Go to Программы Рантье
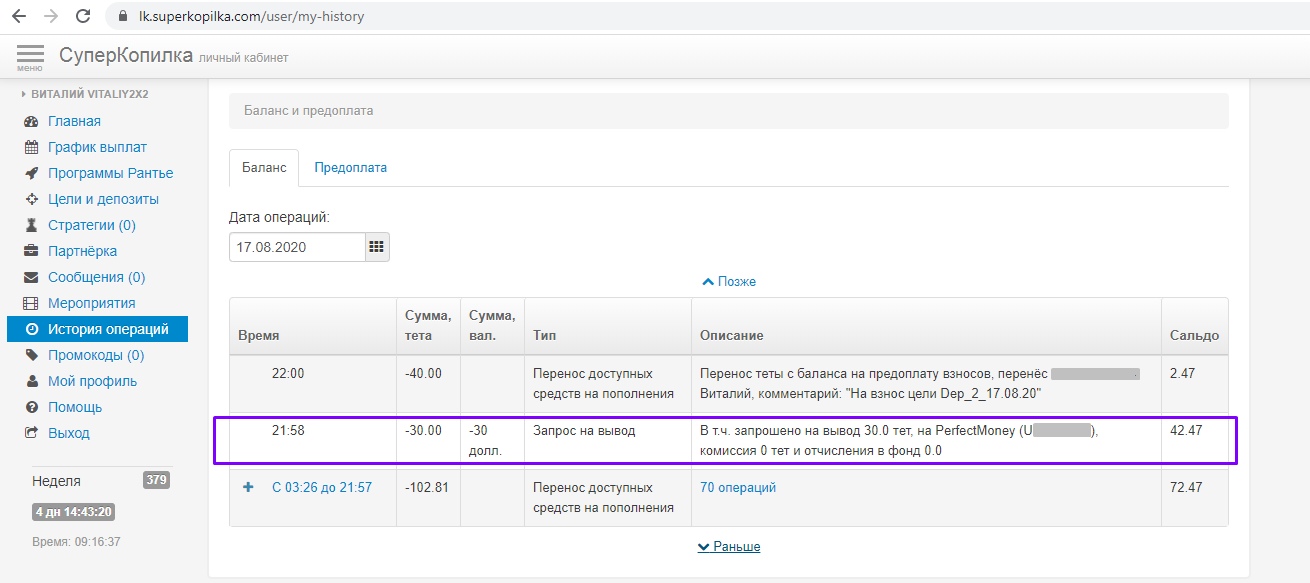Image resolution: width=1310 pixels, height=583 pixels. click(x=110, y=173)
